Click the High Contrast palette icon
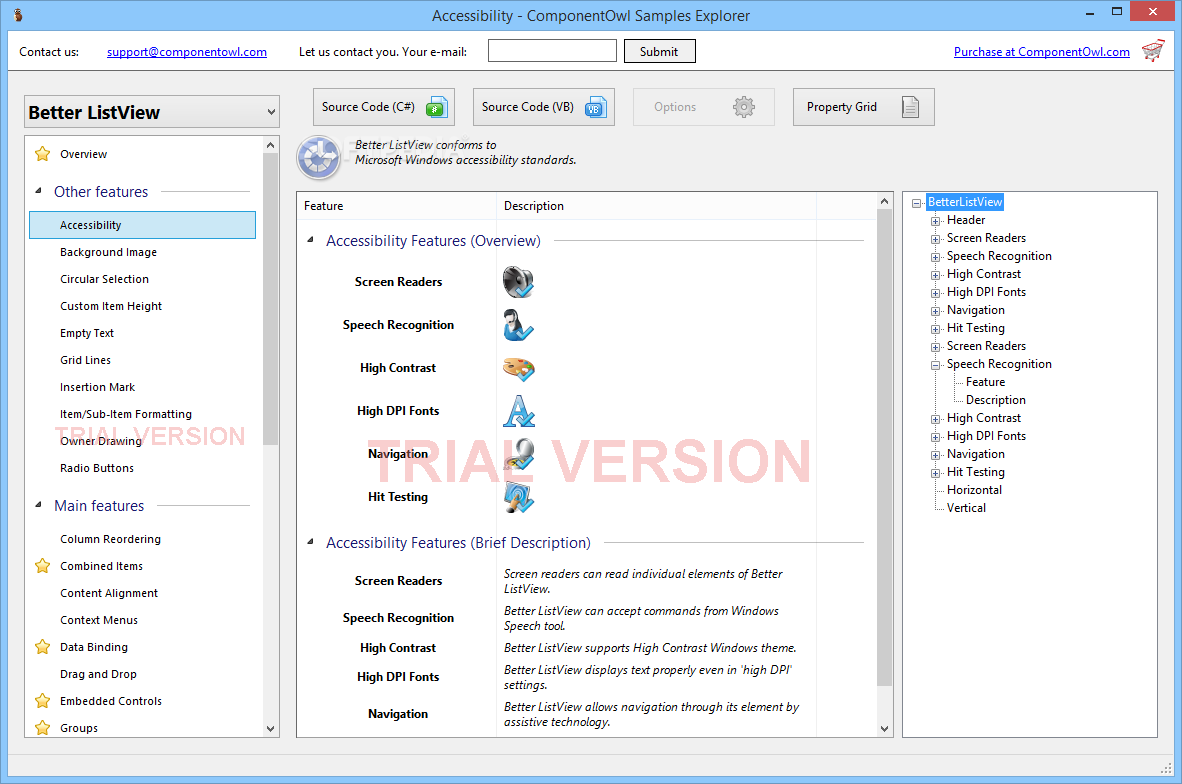This screenshot has width=1182, height=784. click(x=519, y=368)
